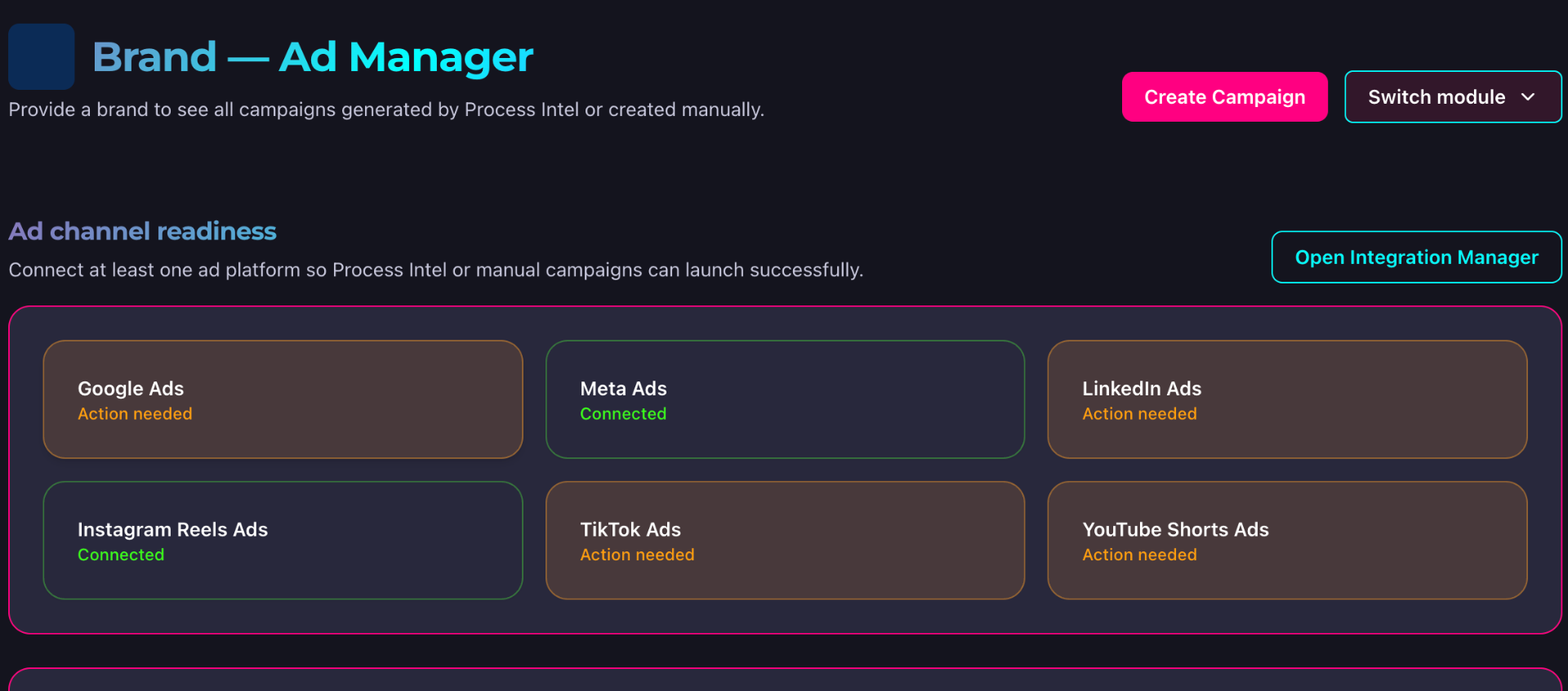Select the YouTube Shorts Ads card
This screenshot has width=1568, height=691.
tap(1287, 540)
